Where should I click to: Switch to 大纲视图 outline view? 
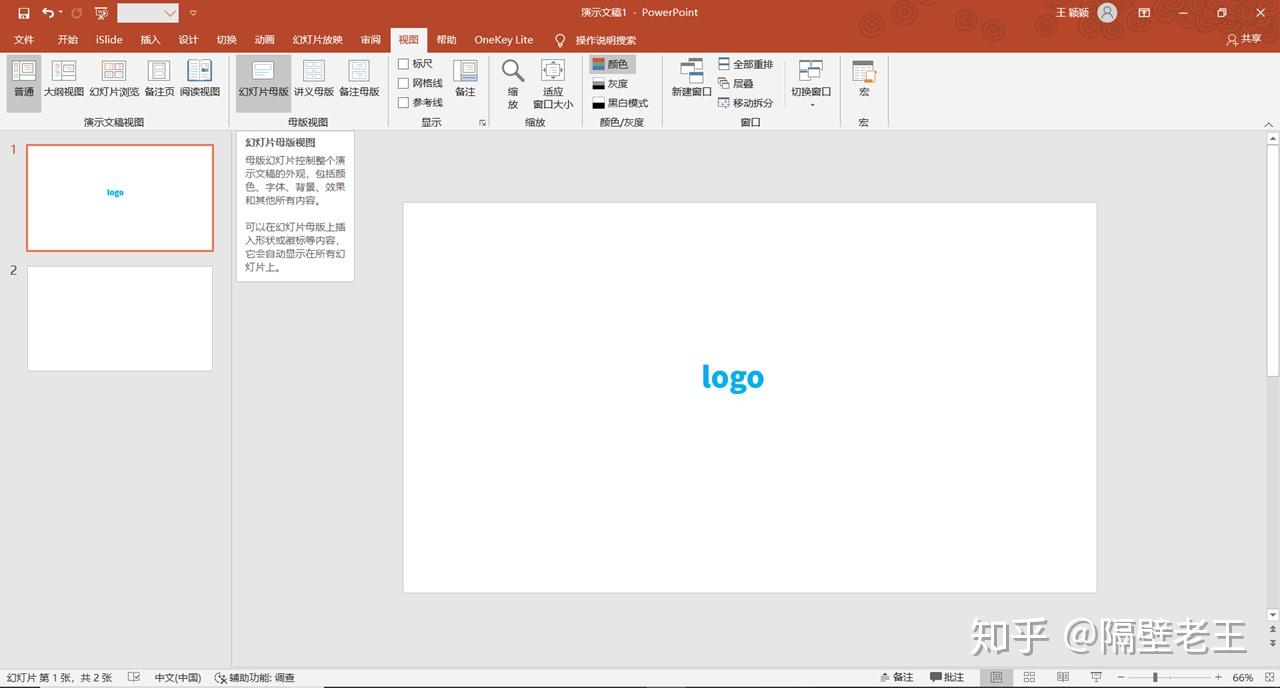[x=64, y=80]
